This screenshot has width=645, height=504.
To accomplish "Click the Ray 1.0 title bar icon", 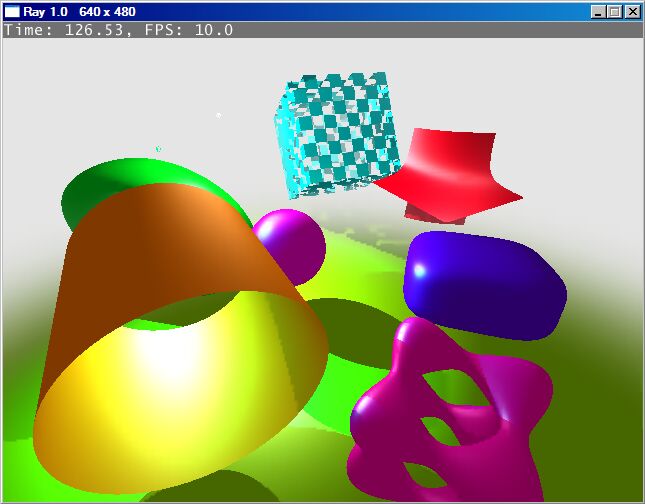I will pyautogui.click(x=12, y=12).
